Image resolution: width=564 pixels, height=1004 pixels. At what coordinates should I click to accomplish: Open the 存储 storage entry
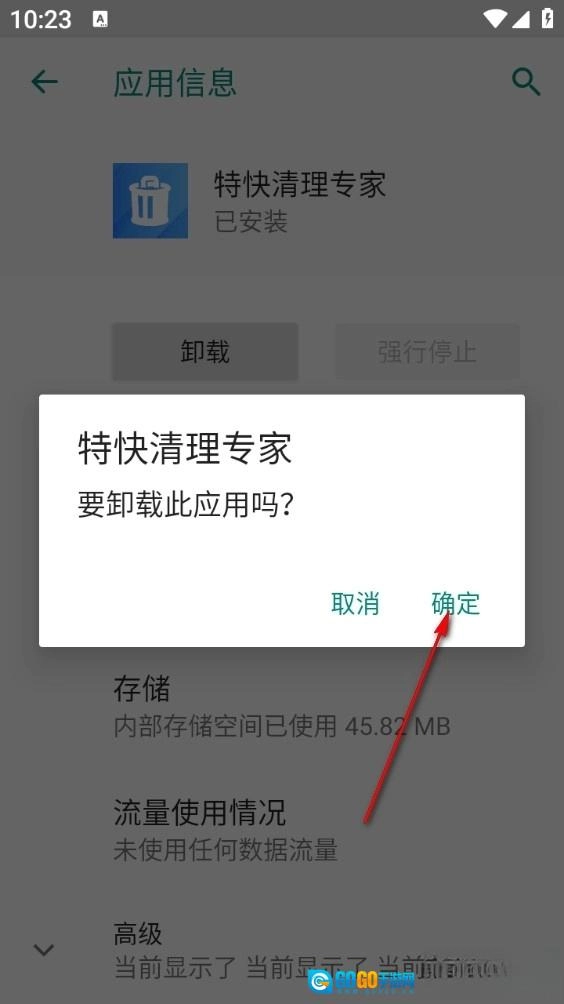tap(282, 707)
